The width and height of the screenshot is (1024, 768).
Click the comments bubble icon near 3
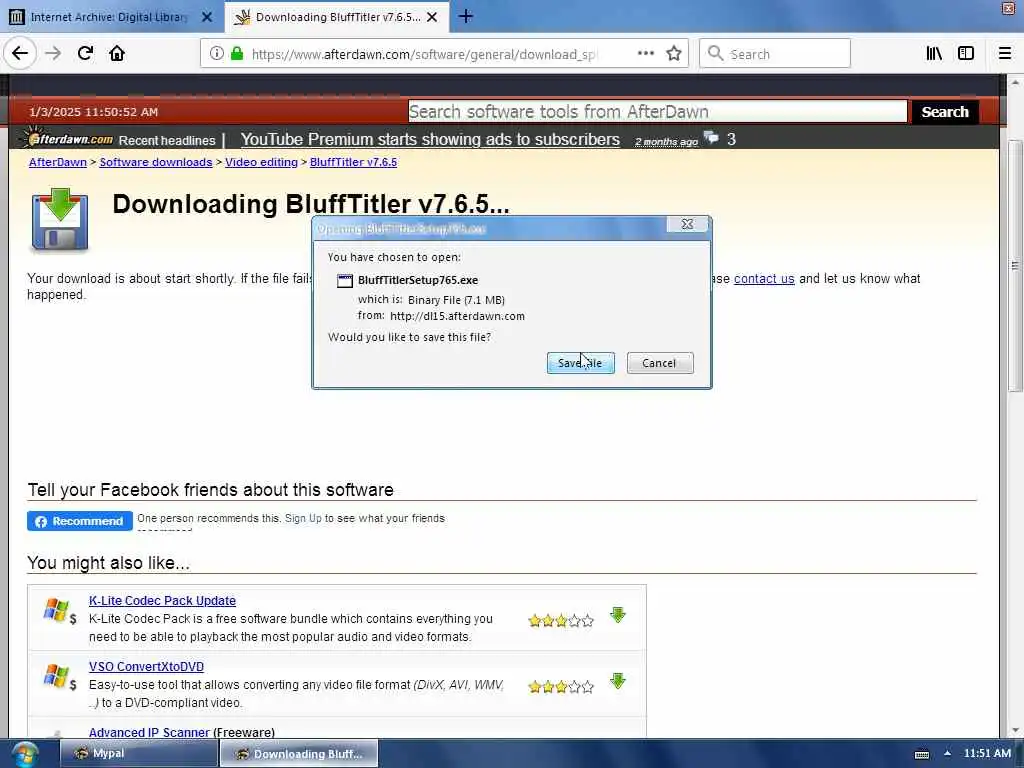pos(711,138)
